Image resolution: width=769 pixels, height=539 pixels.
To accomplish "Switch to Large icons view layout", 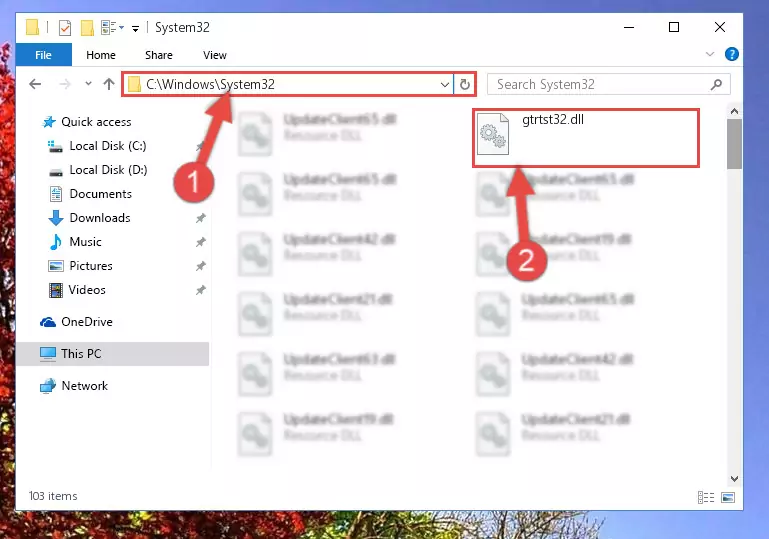I will (x=728, y=497).
